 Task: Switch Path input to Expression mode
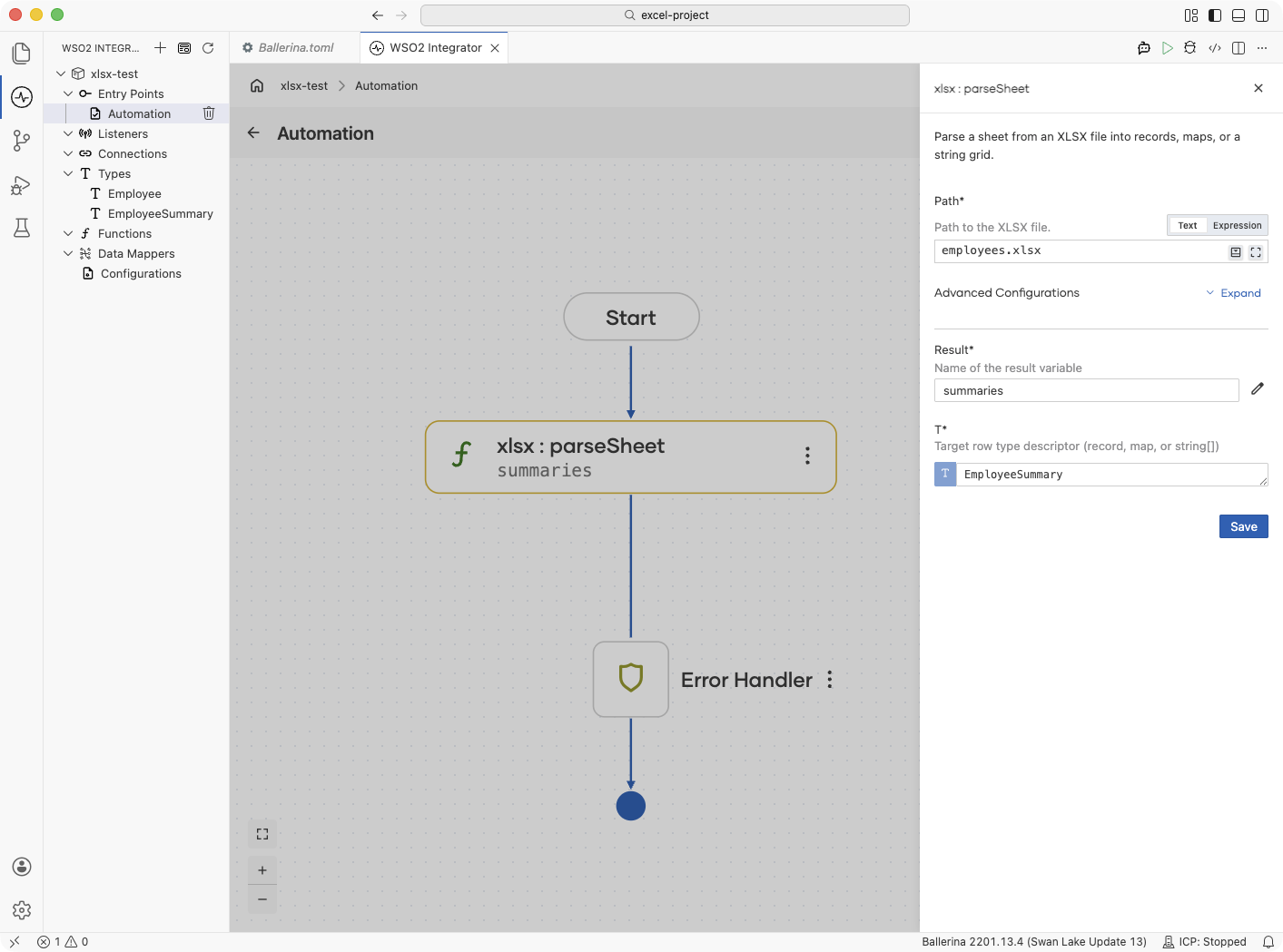(x=1237, y=225)
